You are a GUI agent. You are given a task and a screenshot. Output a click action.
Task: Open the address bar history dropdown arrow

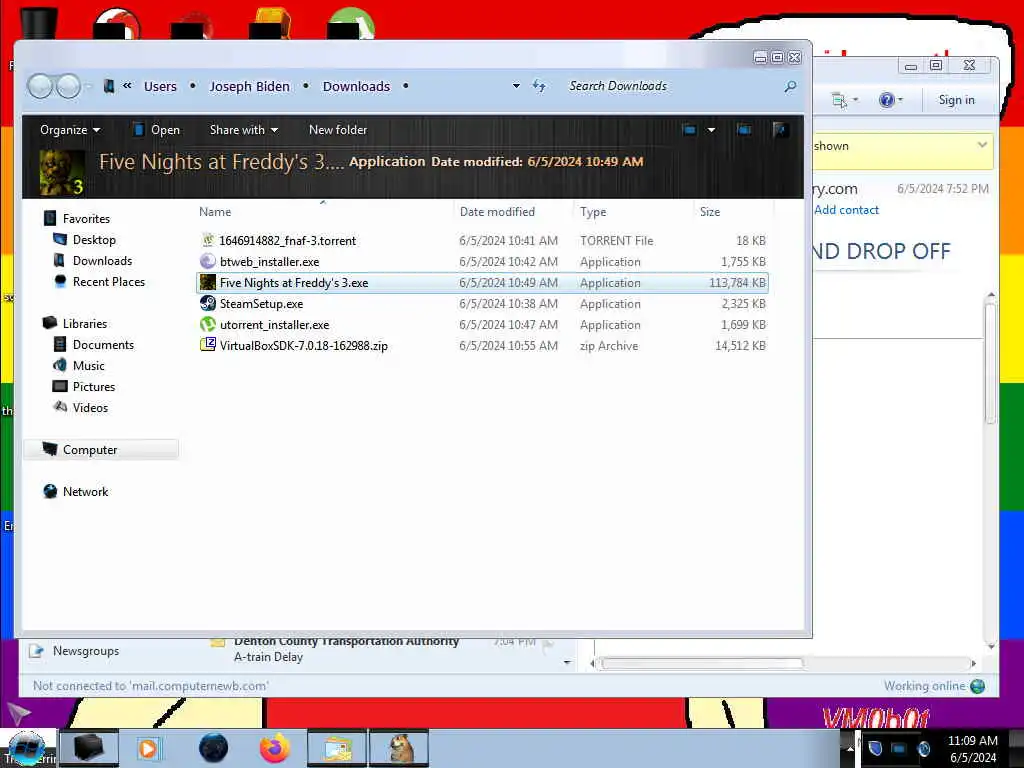516,86
